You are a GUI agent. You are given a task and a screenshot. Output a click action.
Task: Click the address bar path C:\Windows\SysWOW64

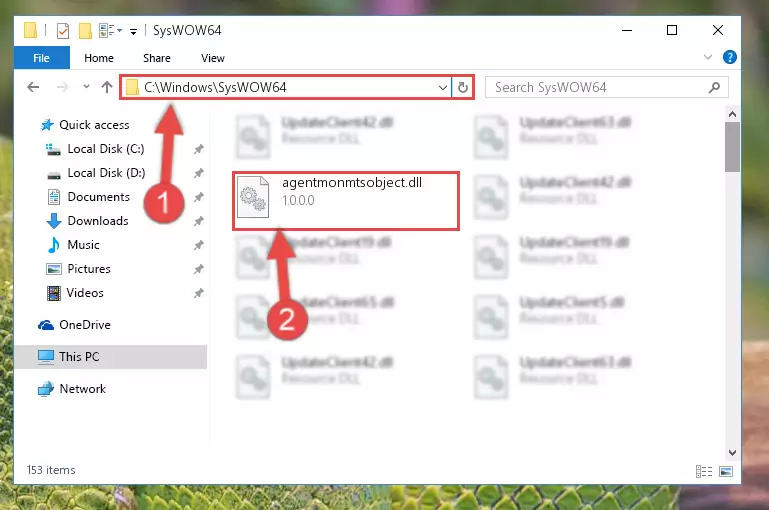pos(215,87)
